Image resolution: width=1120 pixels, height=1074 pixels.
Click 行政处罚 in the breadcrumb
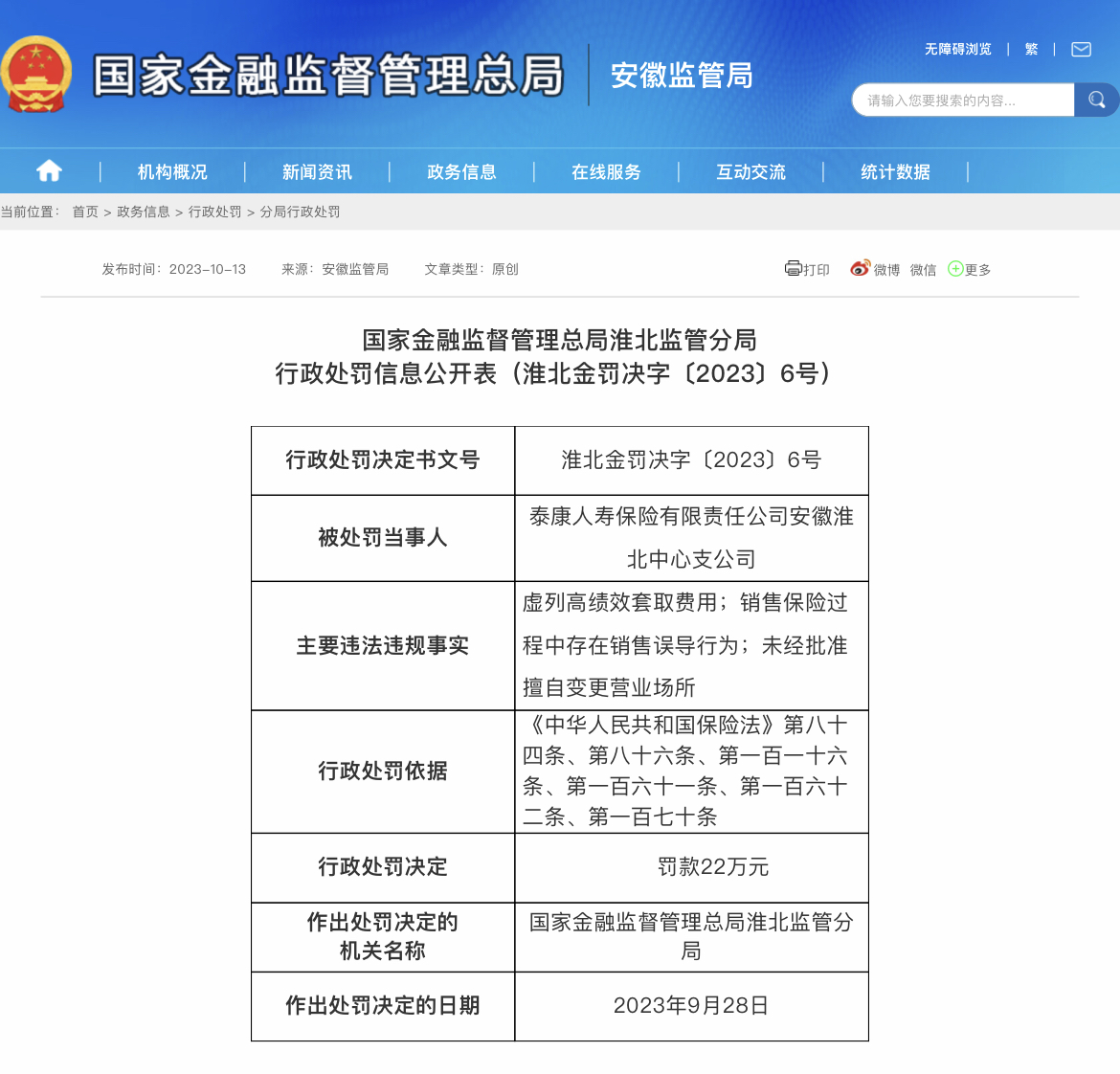(215, 212)
